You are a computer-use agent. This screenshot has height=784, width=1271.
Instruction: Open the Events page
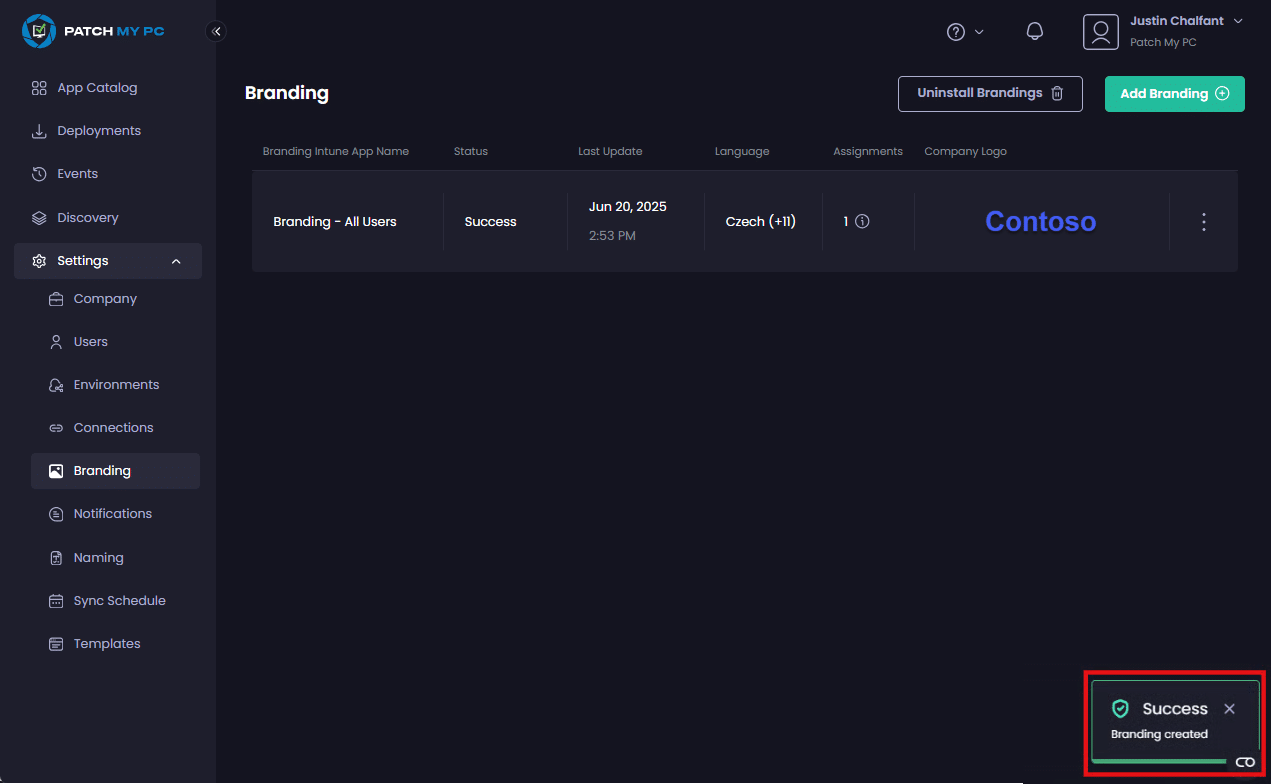coord(77,174)
